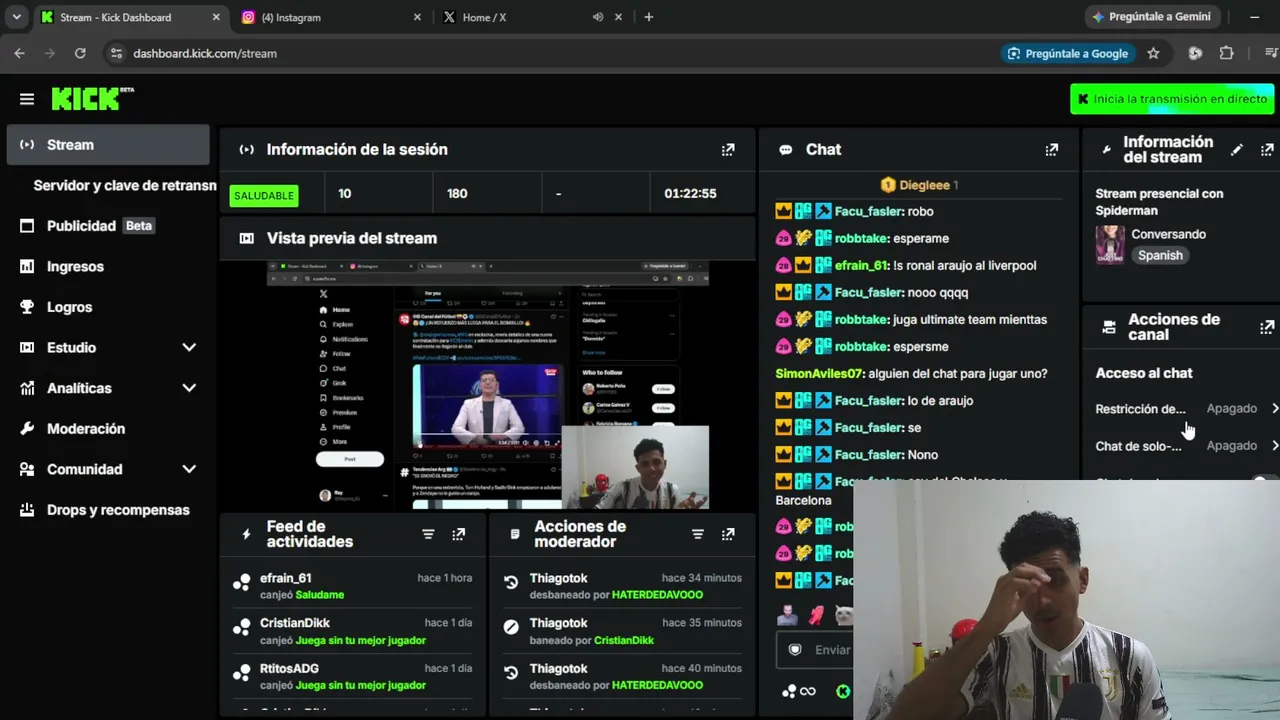Click Inicia la transmisión en directo button
The image size is (1280, 720).
coord(1172,99)
